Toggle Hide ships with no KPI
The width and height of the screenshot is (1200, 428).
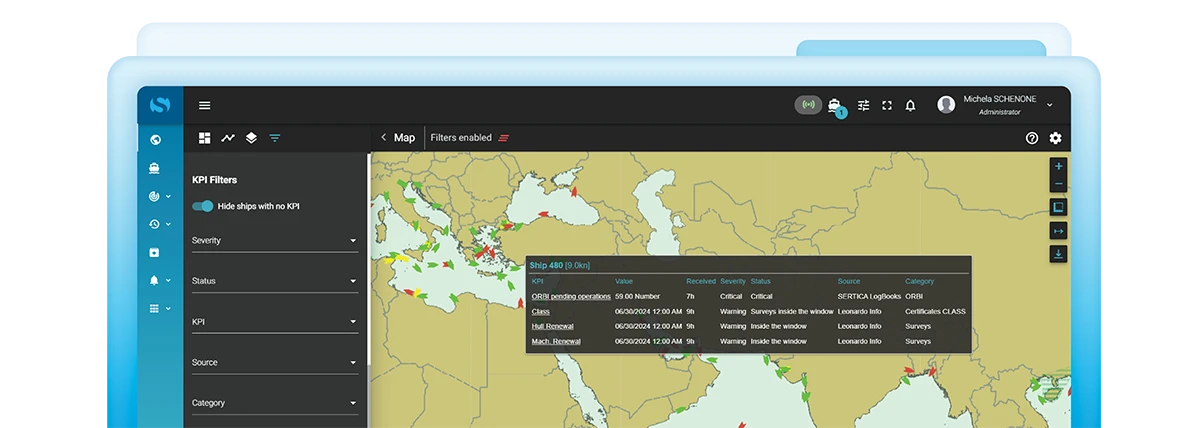203,206
